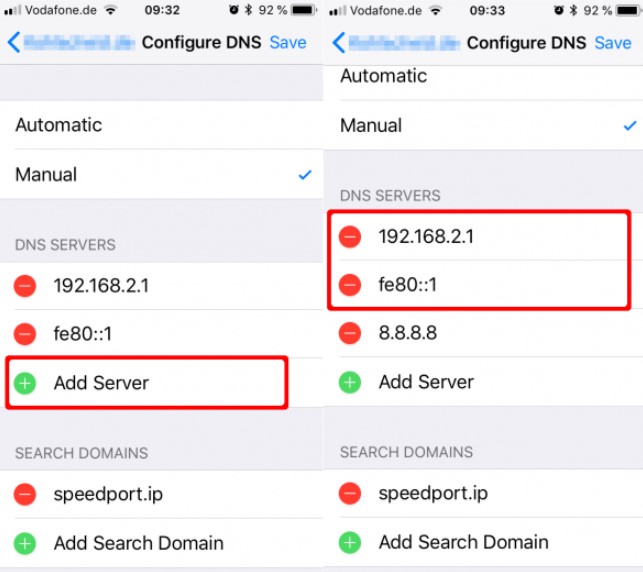
Task: Tap the 09:33 clock in right status bar
Action: [487, 10]
